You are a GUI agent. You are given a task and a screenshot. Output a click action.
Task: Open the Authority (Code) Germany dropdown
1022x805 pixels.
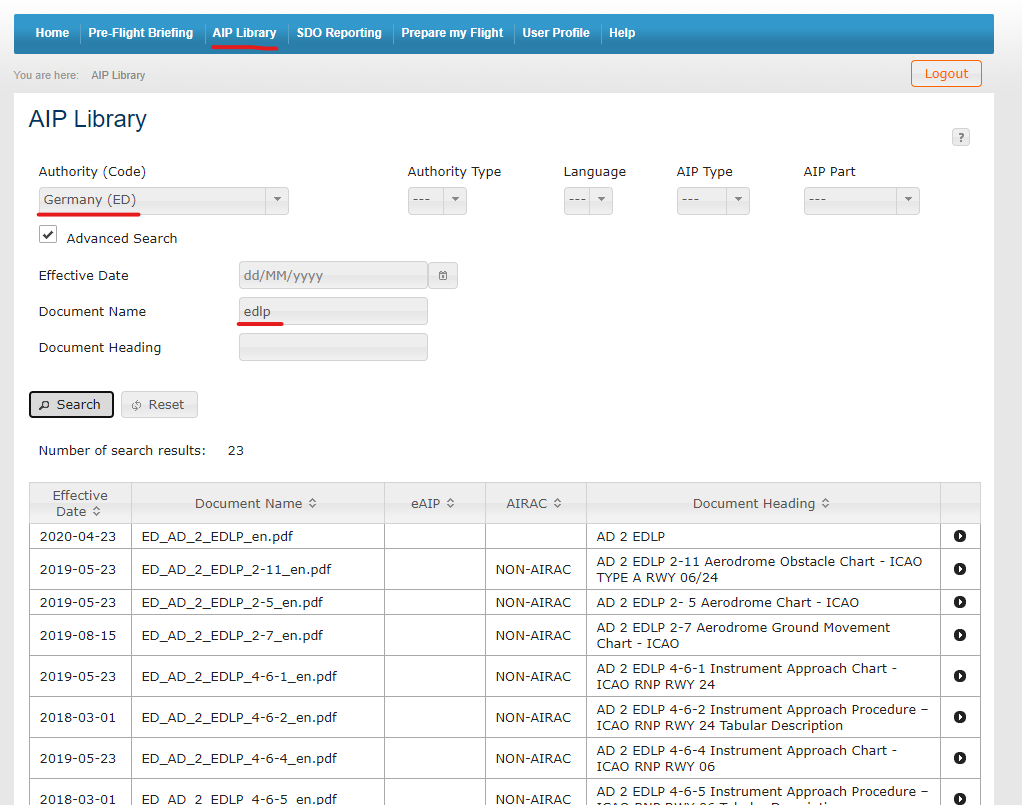tap(164, 200)
